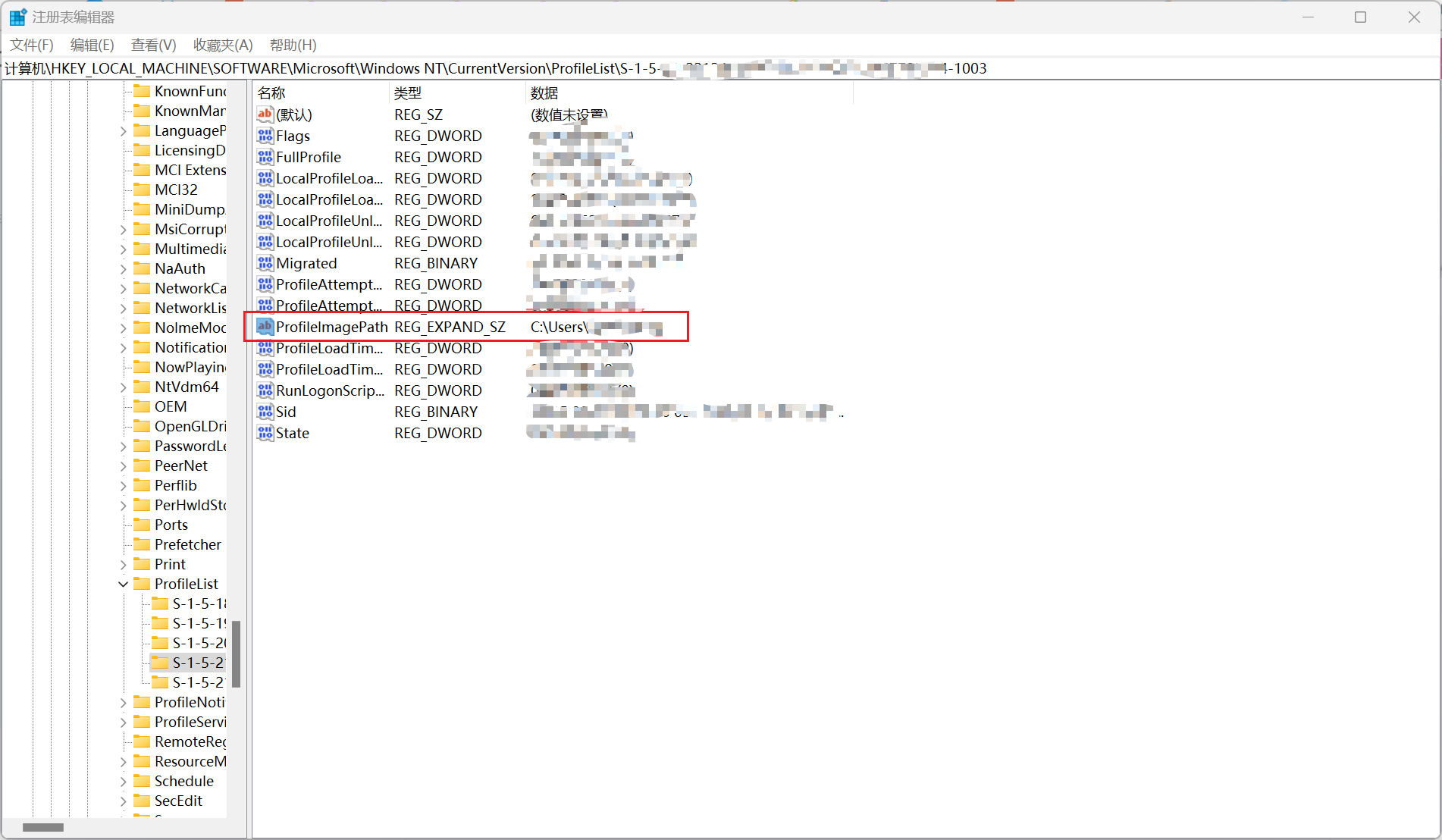Select the Sid binary value icon
The width and height of the screenshot is (1442, 840).
[265, 412]
